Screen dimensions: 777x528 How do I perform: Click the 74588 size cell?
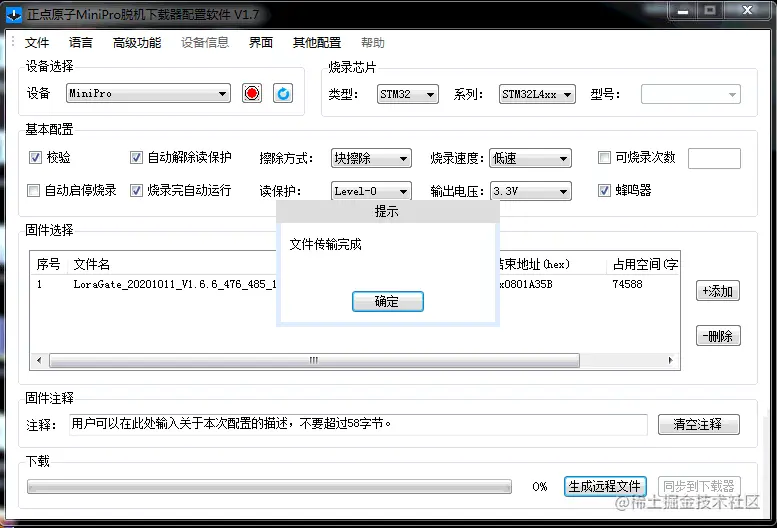pos(627,284)
